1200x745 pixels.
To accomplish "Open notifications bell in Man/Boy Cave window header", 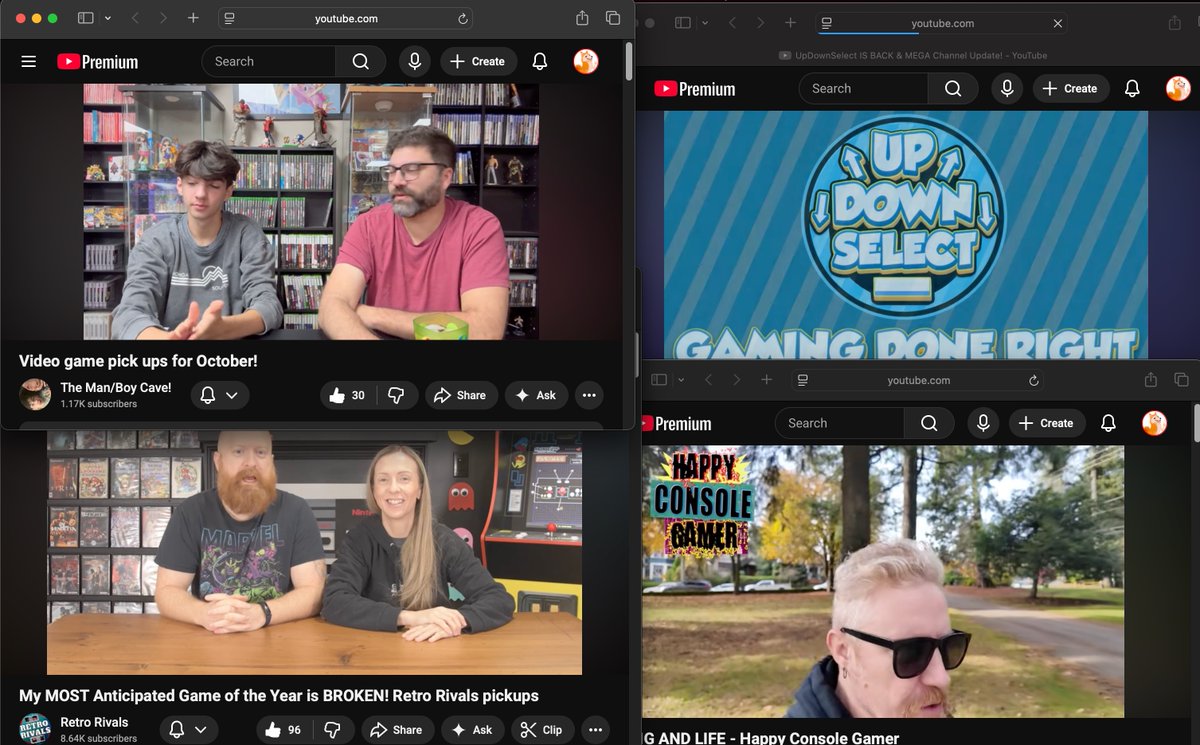I will coord(540,62).
